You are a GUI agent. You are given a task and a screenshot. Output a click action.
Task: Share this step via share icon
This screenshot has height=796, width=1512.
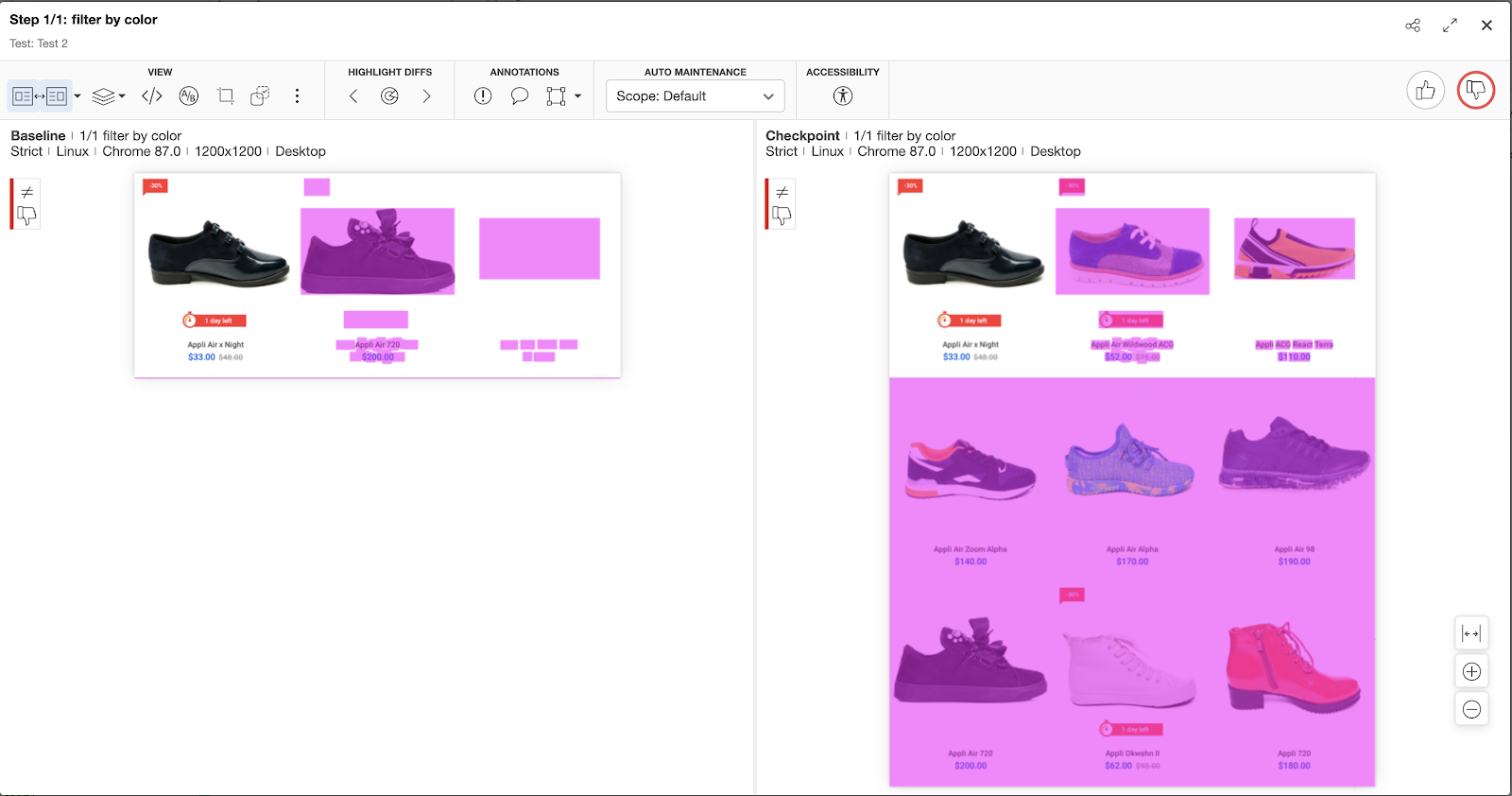tap(1413, 26)
